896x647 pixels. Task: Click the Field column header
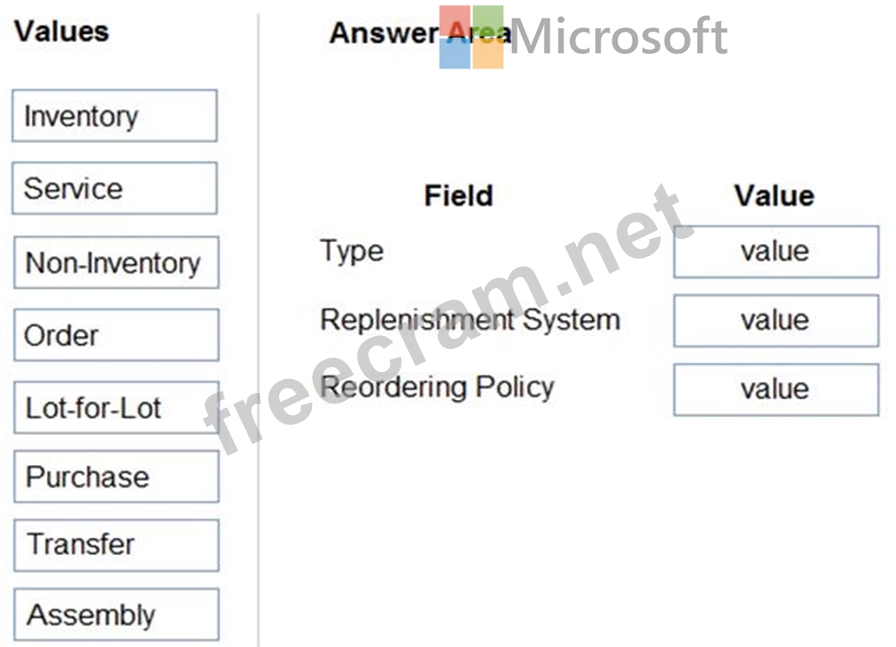point(458,195)
